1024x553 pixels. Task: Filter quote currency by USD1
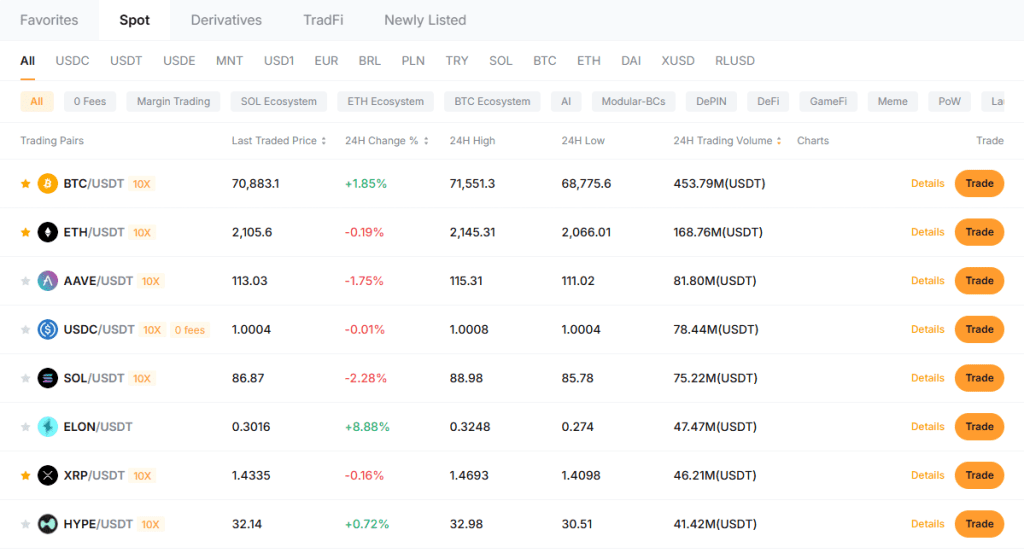279,61
